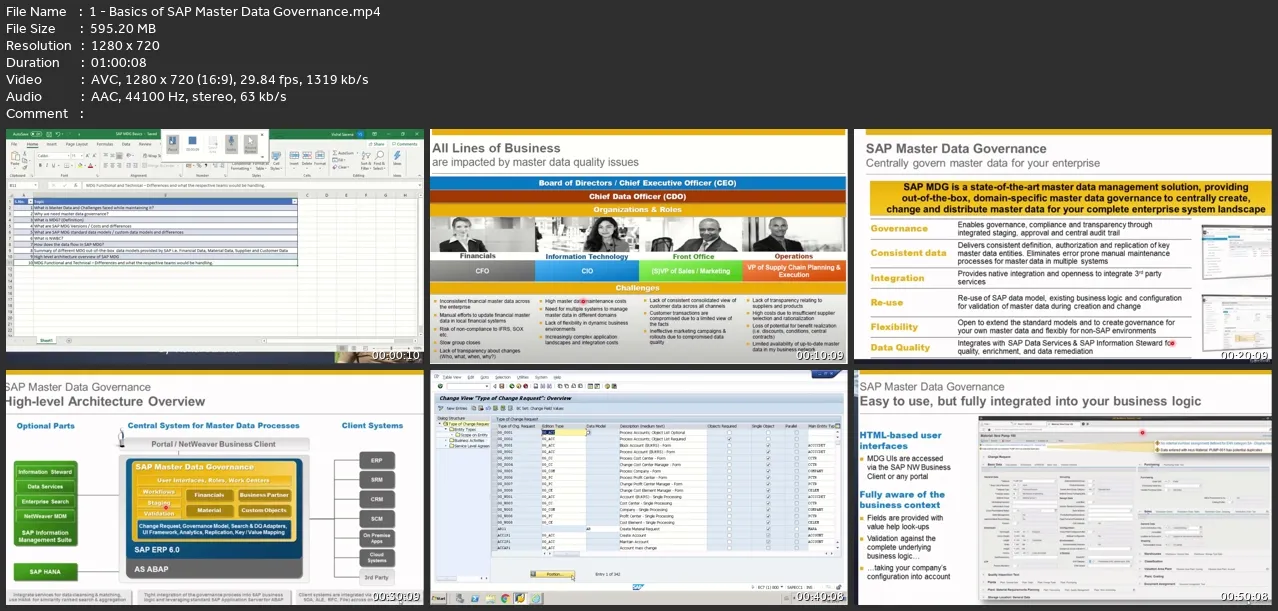
Task: Click the Save disk icon in SAP toolbar
Action: point(502,386)
